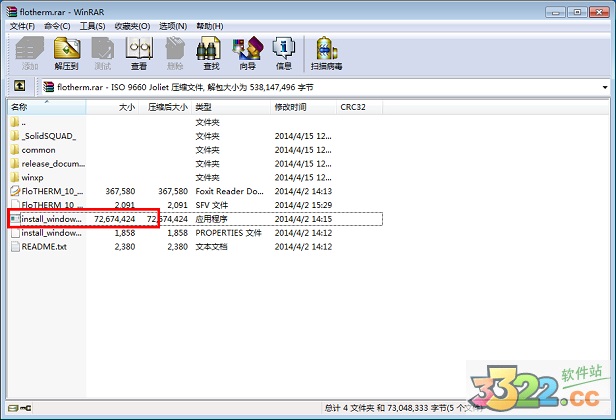Select the common folder icon
The image size is (616, 420).
15,150
